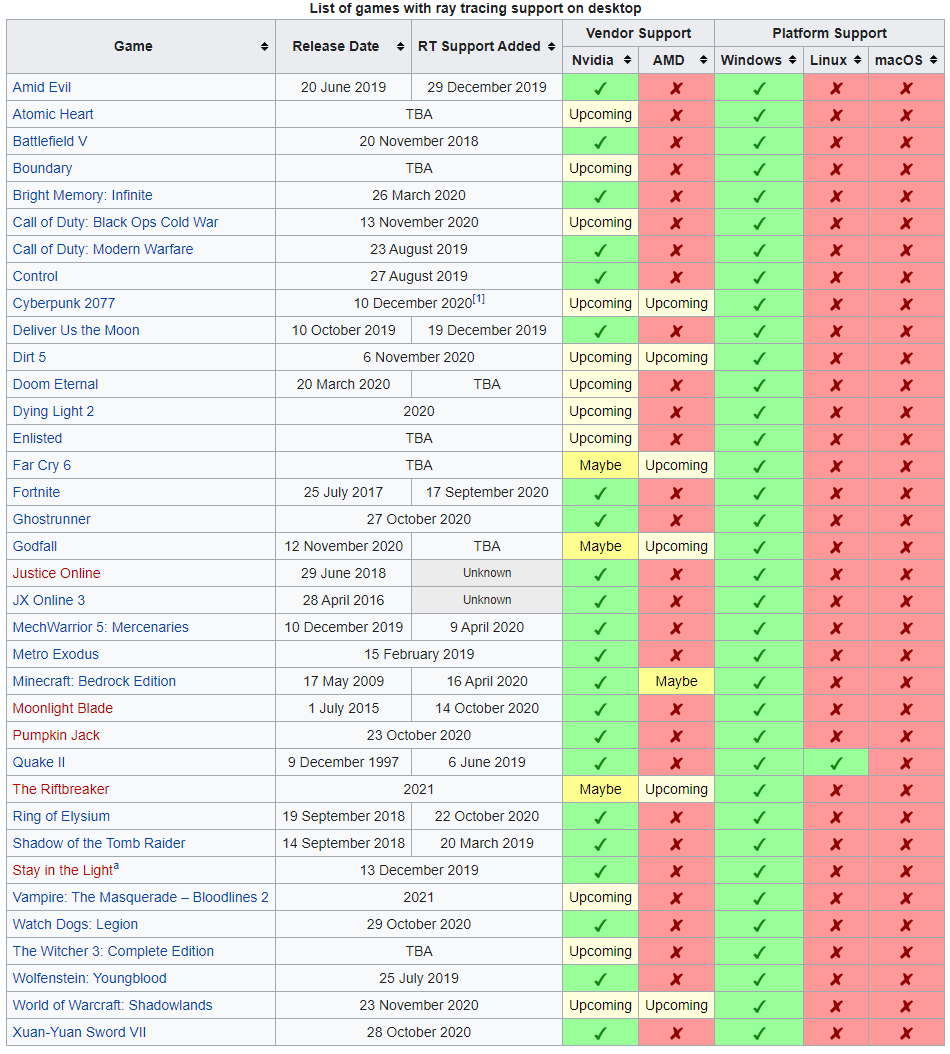Click table caption about ray tracing support
Viewport: 950px width, 1054px height.
click(475, 8)
